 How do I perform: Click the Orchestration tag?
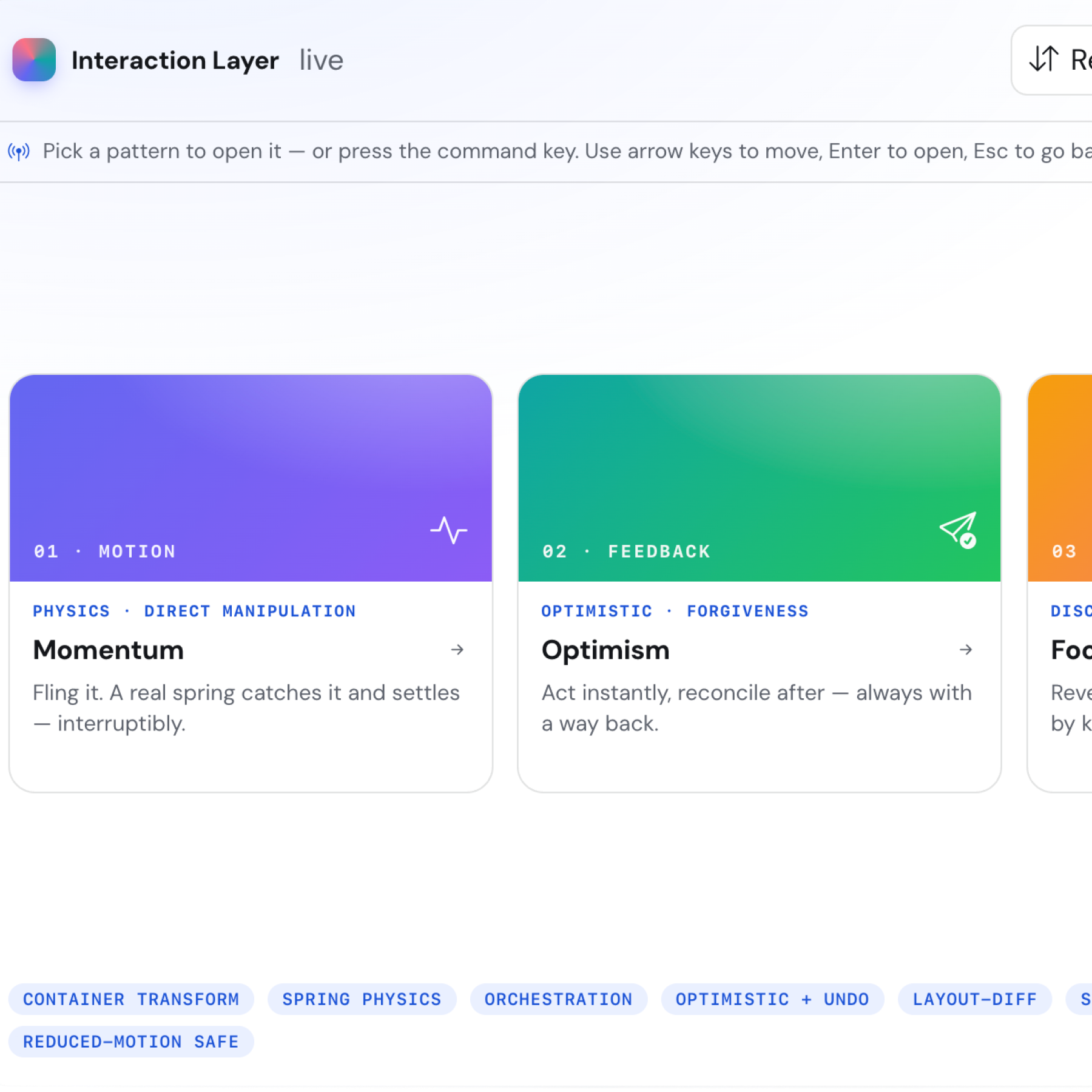tap(558, 999)
